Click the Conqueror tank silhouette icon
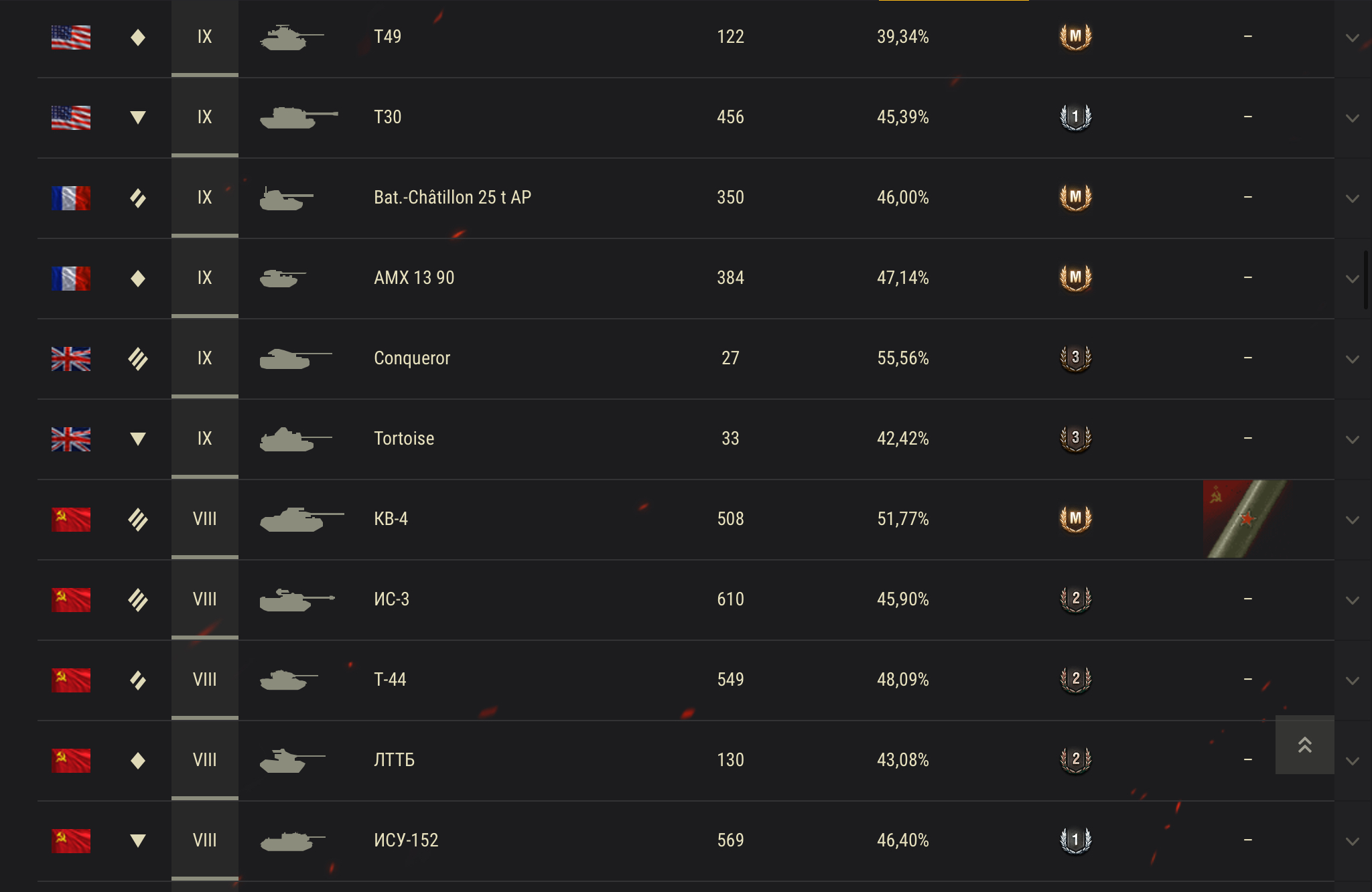 pos(295,358)
